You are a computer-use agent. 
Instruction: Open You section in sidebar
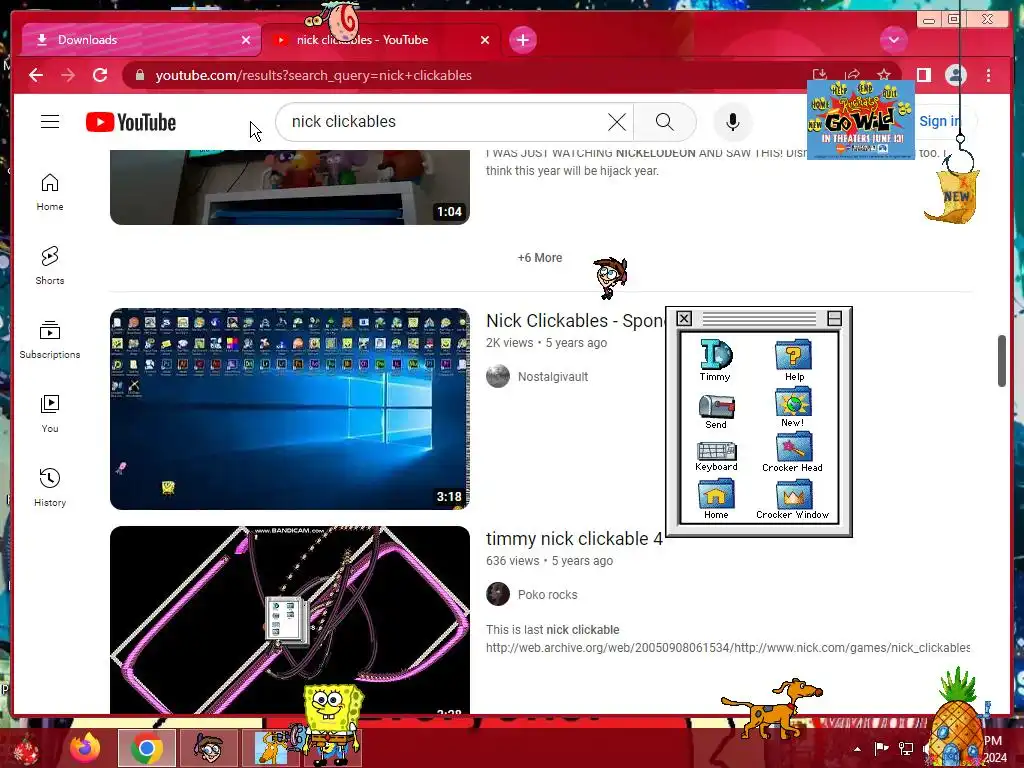tap(50, 414)
